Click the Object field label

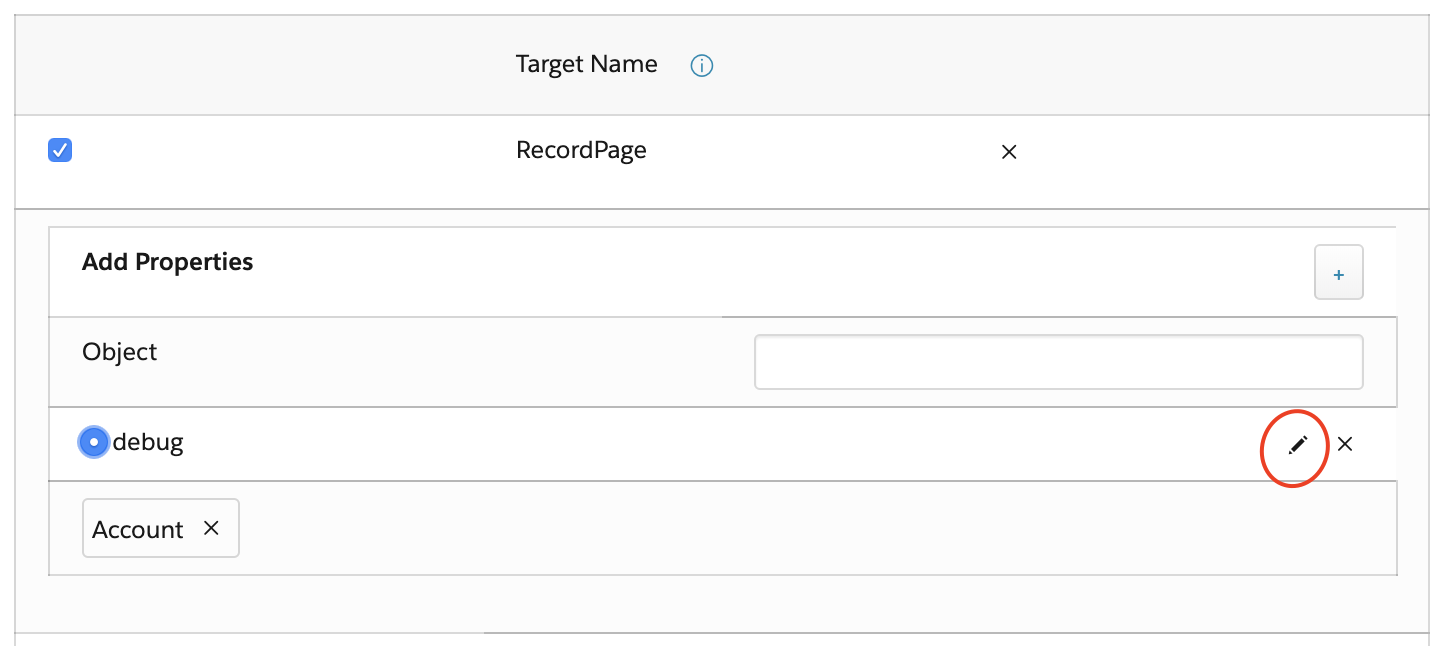(120, 352)
